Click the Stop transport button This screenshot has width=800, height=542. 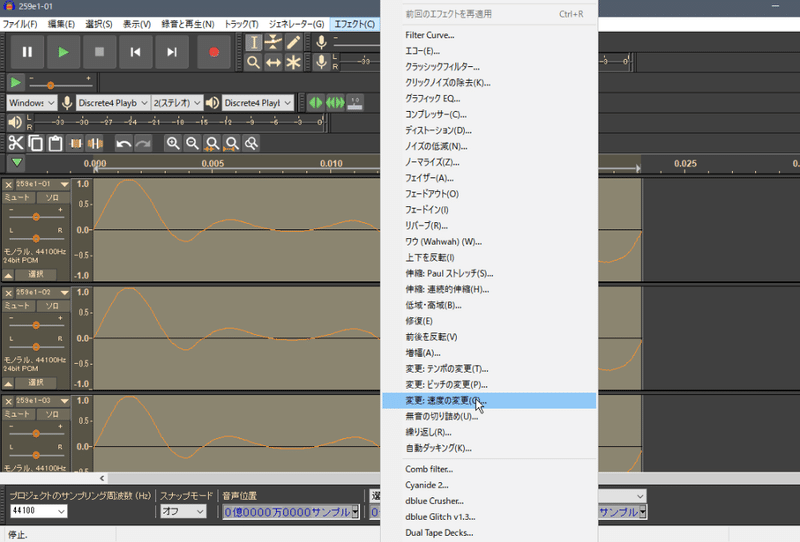point(99,52)
